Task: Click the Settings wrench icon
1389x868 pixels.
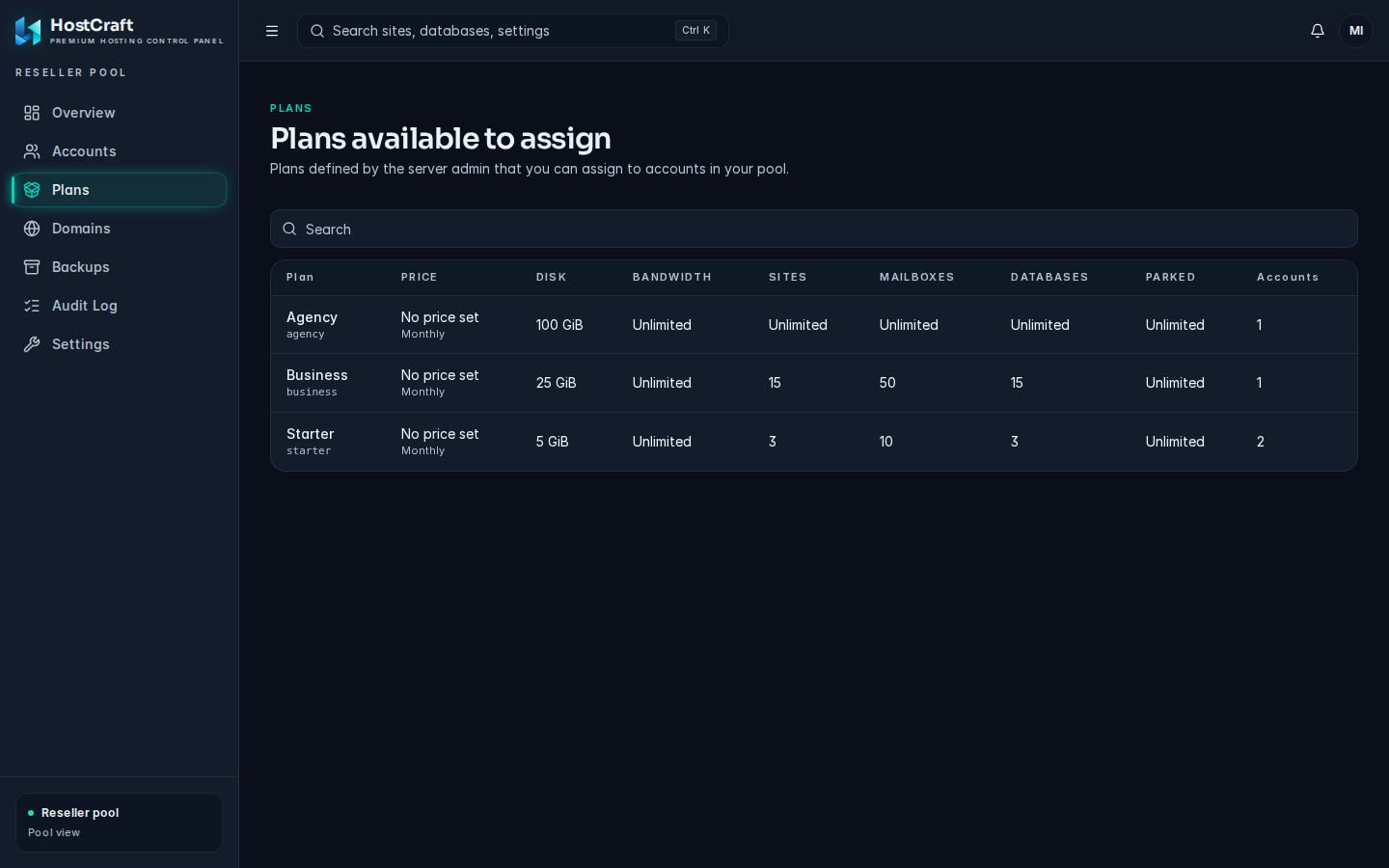Action: (x=32, y=344)
